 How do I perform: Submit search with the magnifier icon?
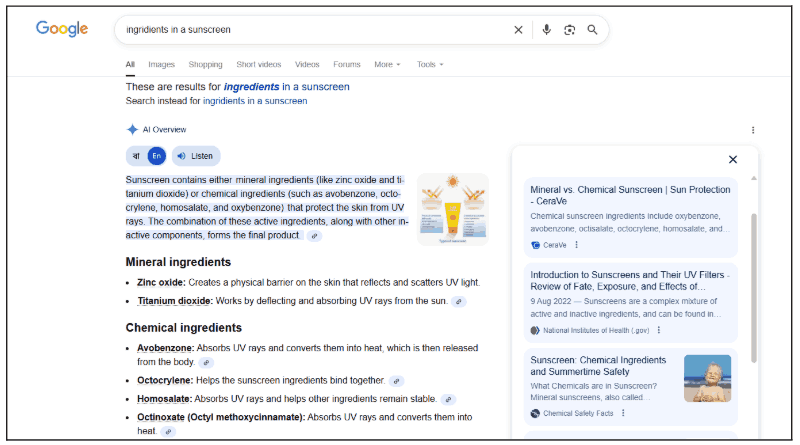(x=592, y=30)
